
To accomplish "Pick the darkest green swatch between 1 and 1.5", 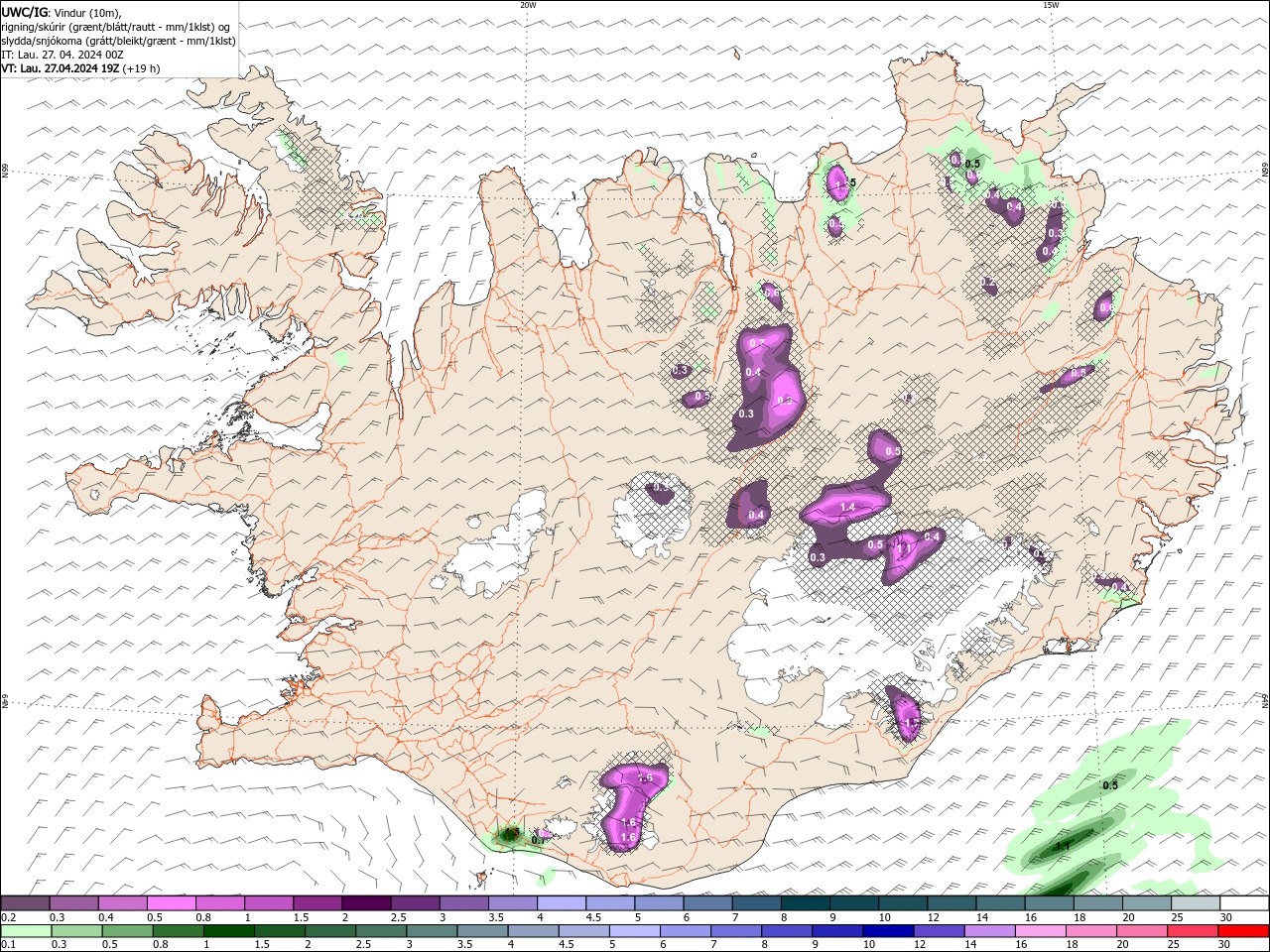I will coord(228,931).
